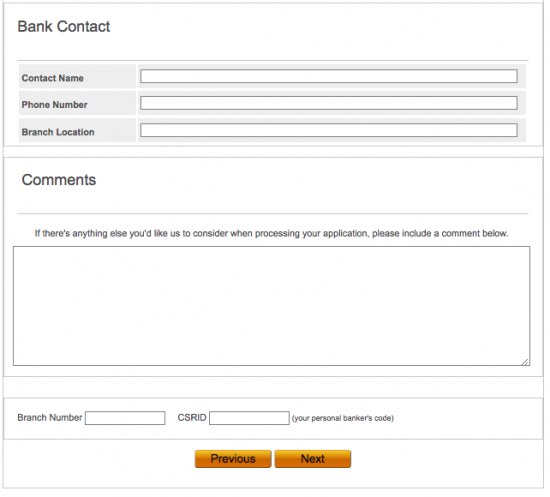Click the comments box resize handle
550x497 pixels.
tap(525, 362)
